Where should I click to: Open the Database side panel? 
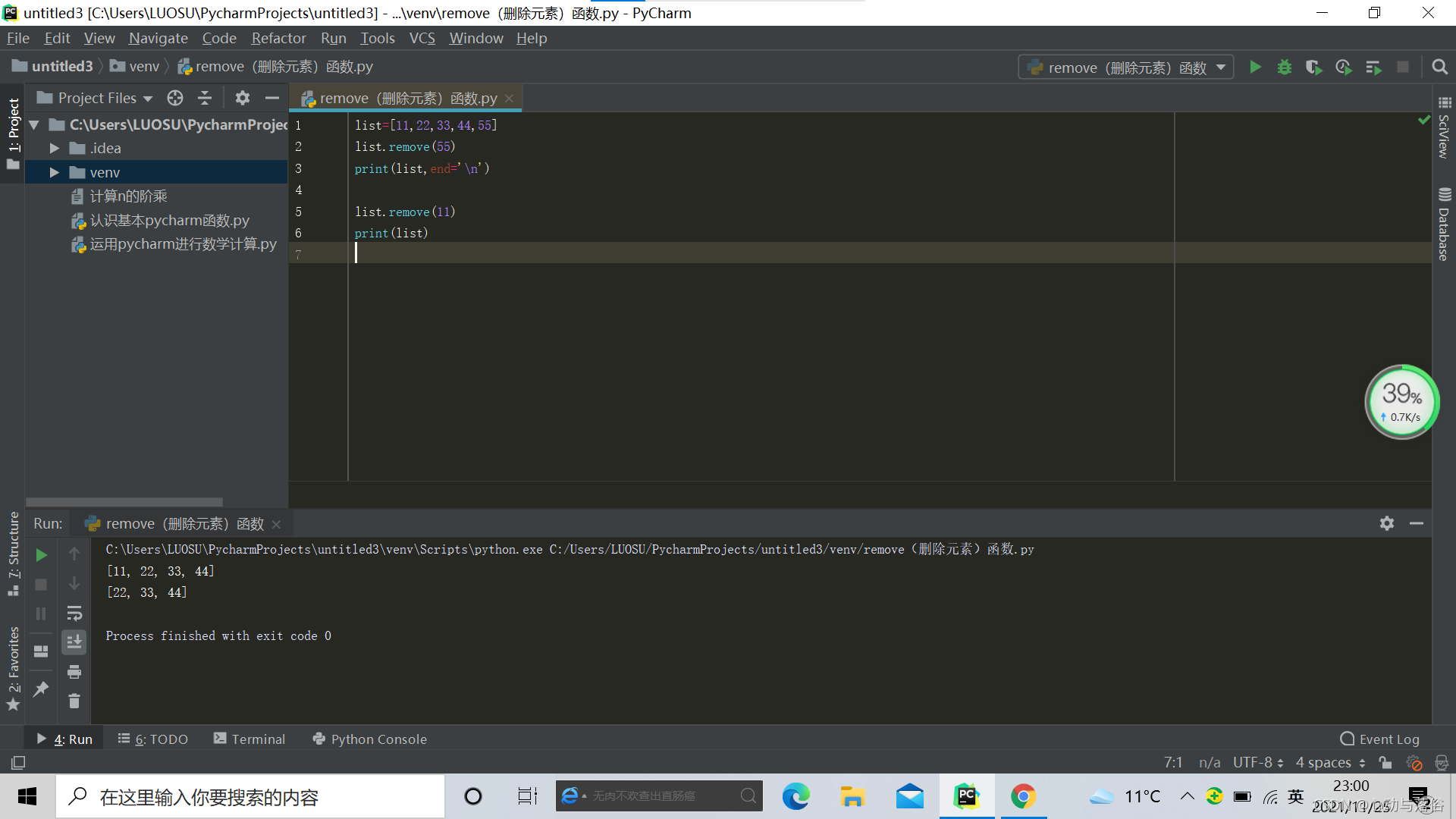coord(1444,224)
